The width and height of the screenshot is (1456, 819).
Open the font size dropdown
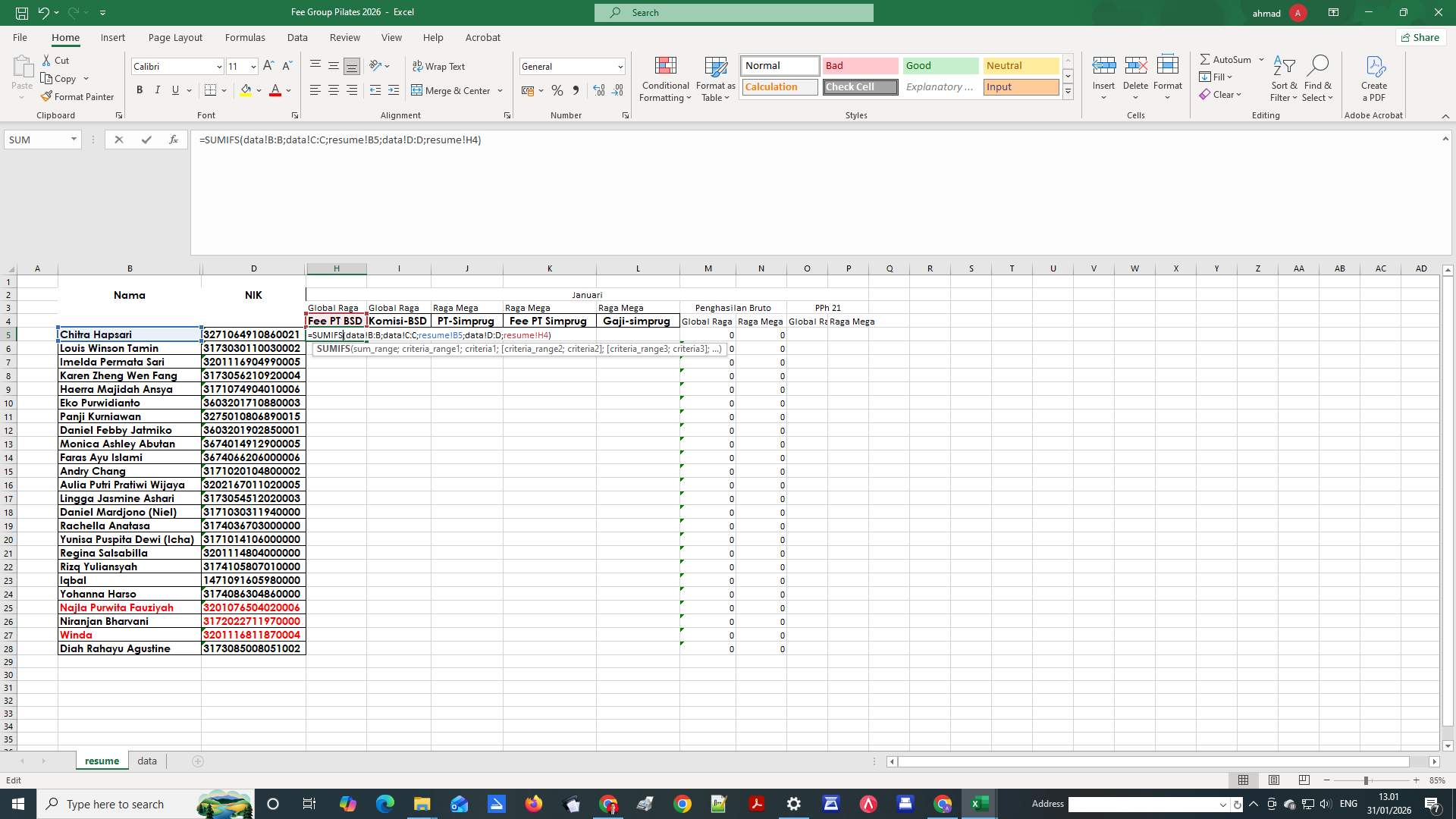[253, 67]
